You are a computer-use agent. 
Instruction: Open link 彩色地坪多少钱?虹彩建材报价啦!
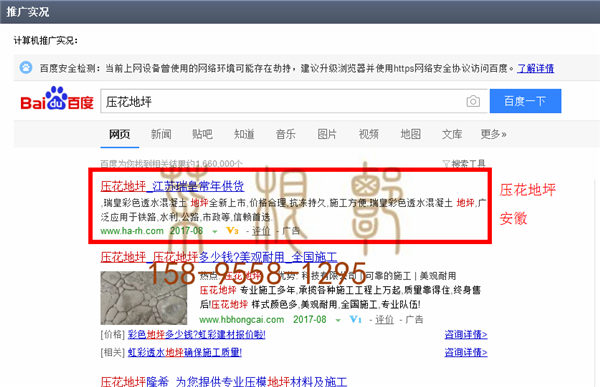coord(196,335)
